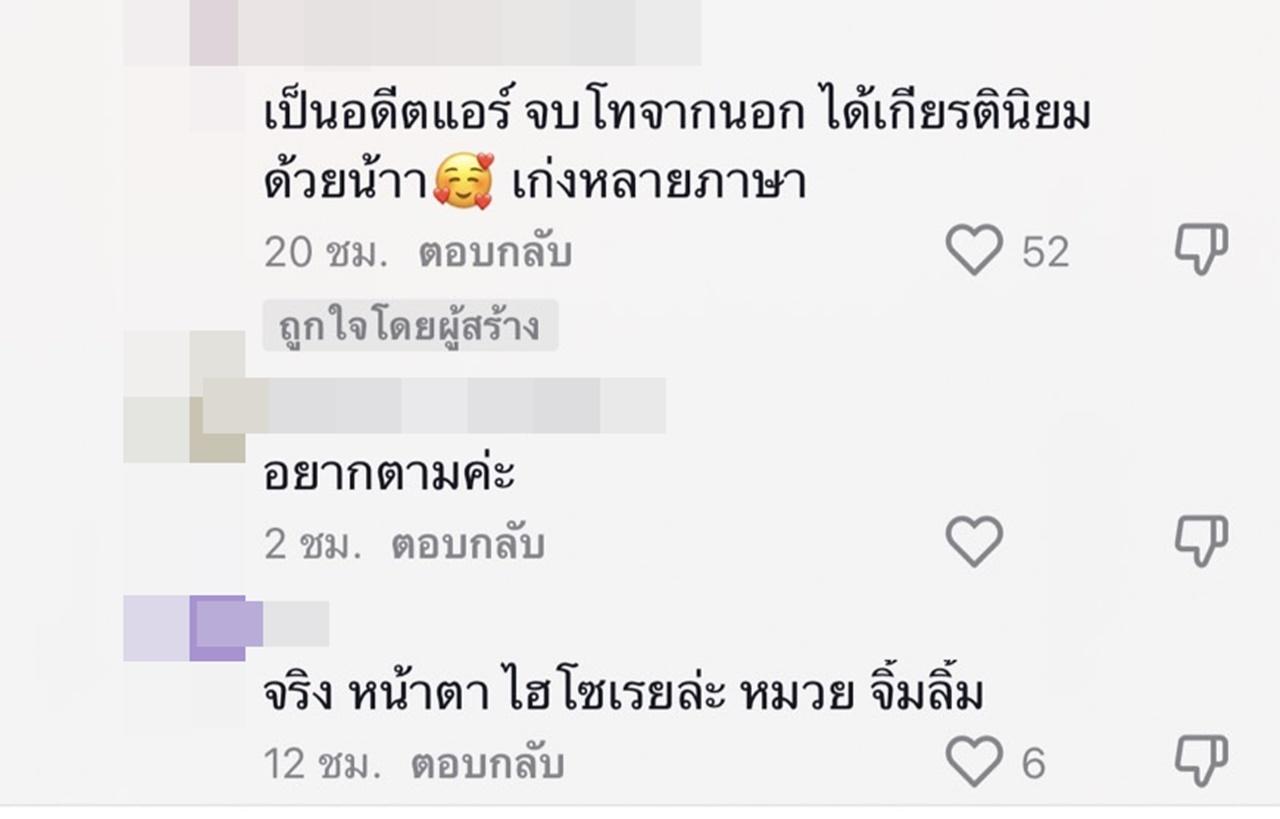Select the อยากตามค่ะ comment text
This screenshot has height=819, width=1280.
[389, 474]
